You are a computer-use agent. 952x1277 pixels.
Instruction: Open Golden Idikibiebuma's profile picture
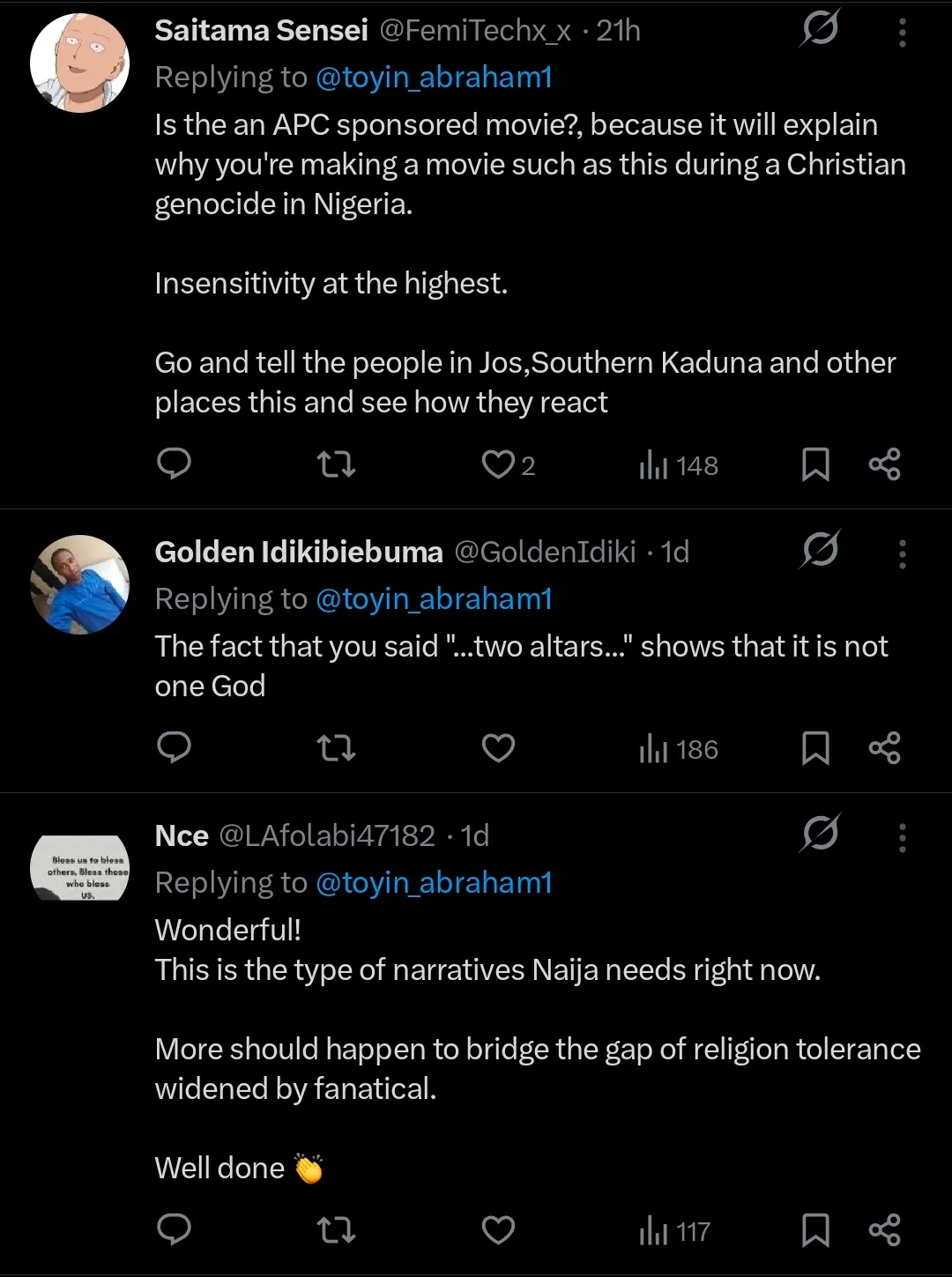(x=79, y=584)
